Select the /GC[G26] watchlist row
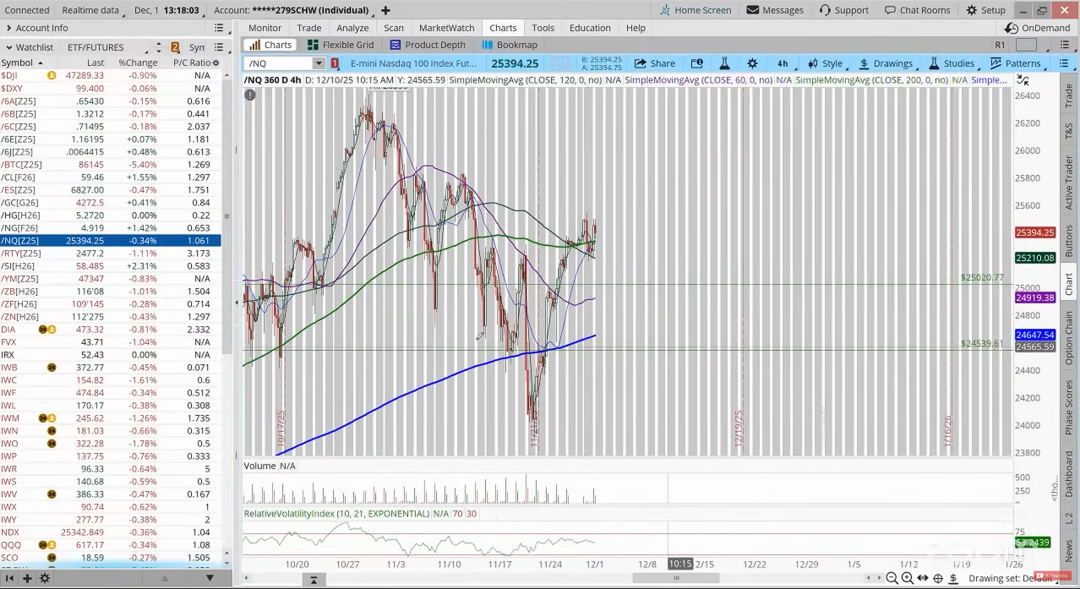The image size is (1080, 589). tap(110, 203)
